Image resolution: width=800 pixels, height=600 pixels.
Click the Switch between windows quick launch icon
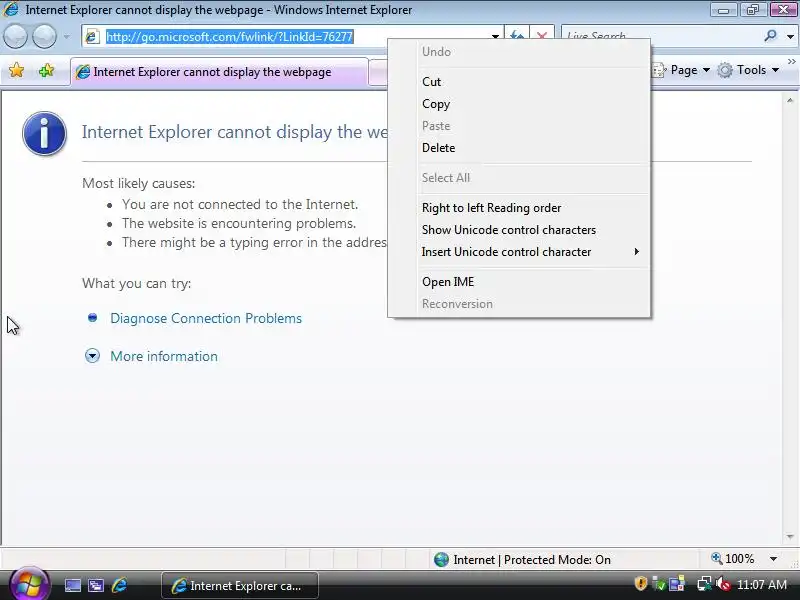96,585
